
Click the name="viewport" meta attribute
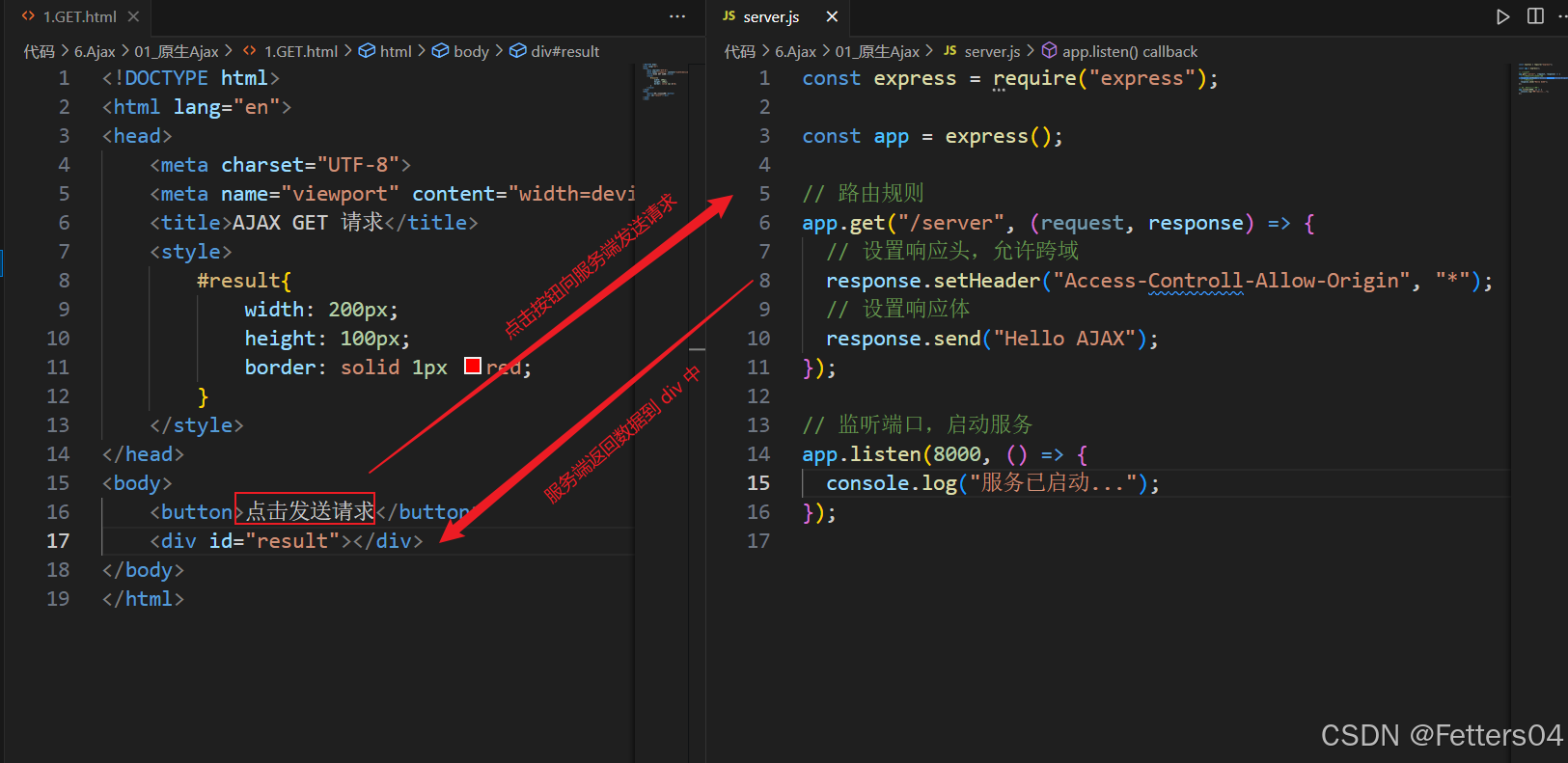click(x=310, y=194)
